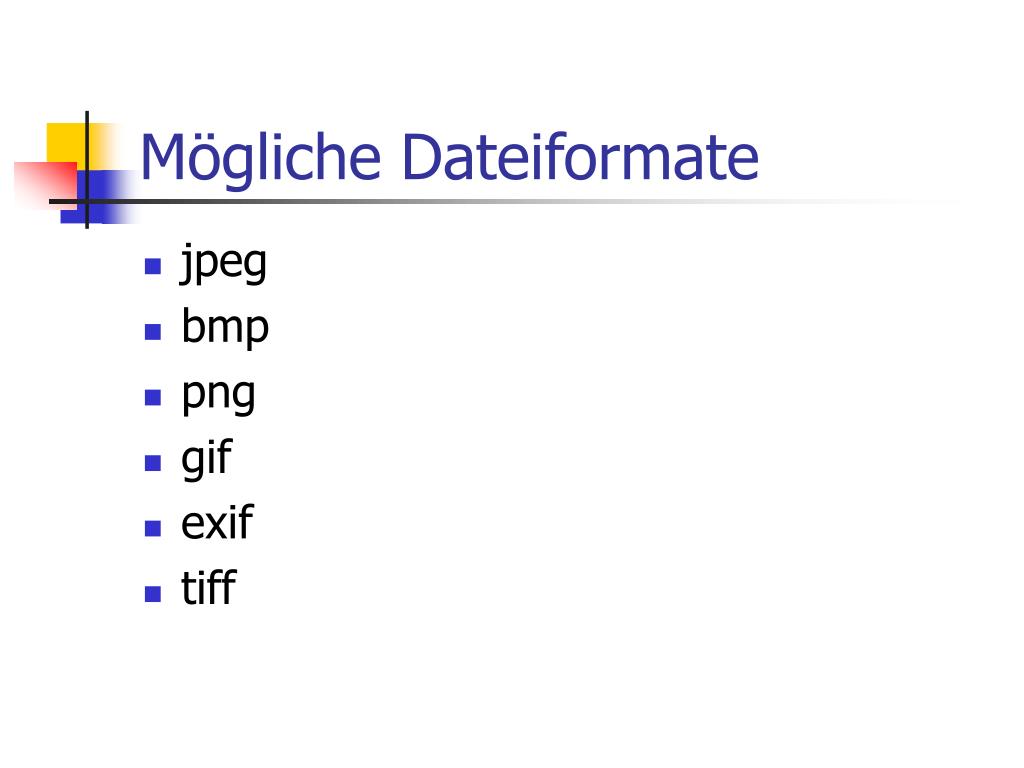Click the blue bullet square beside jpeg

click(153, 266)
